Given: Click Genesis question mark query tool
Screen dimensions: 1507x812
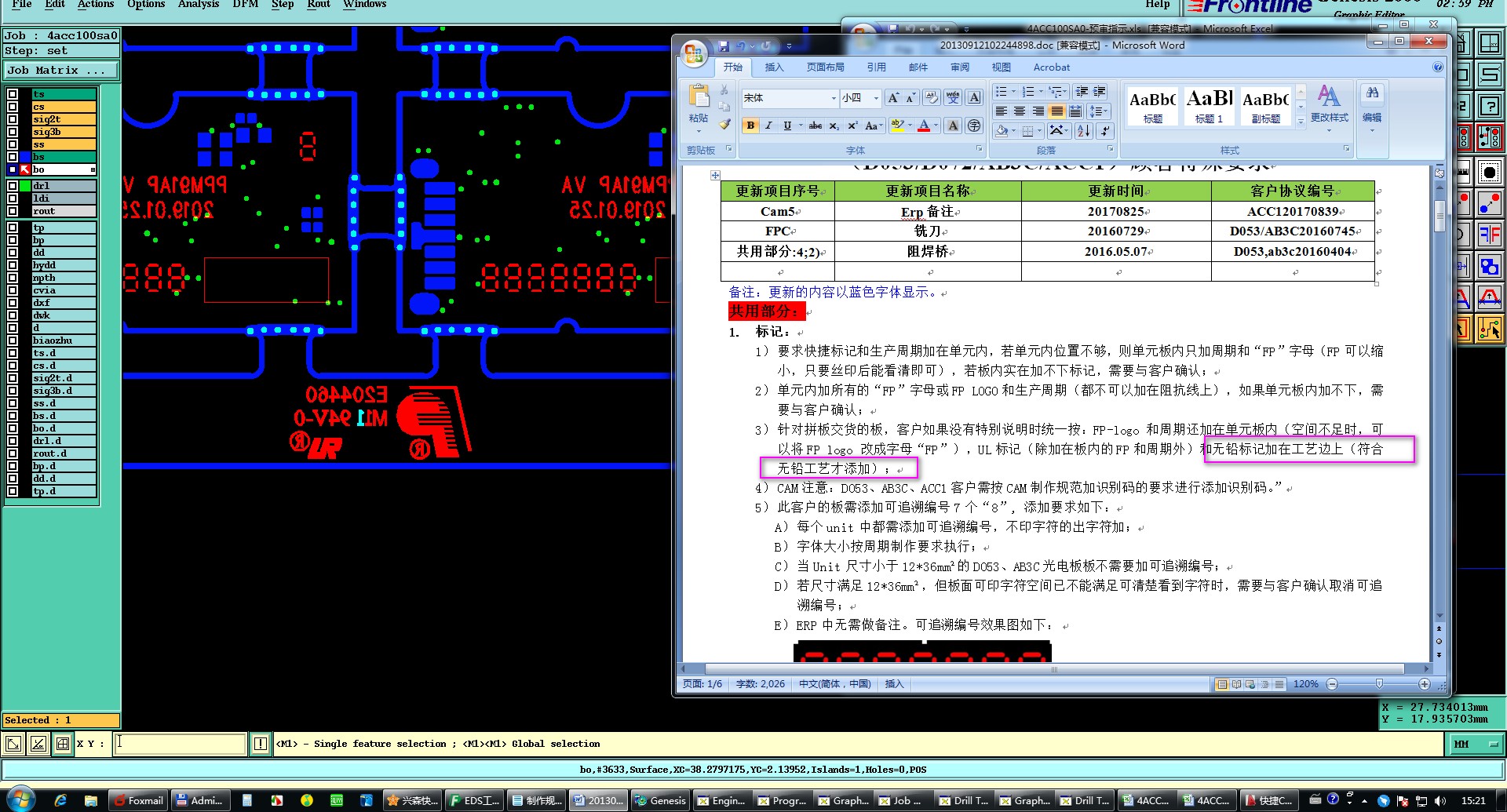Looking at the screenshot, I should [1489, 105].
